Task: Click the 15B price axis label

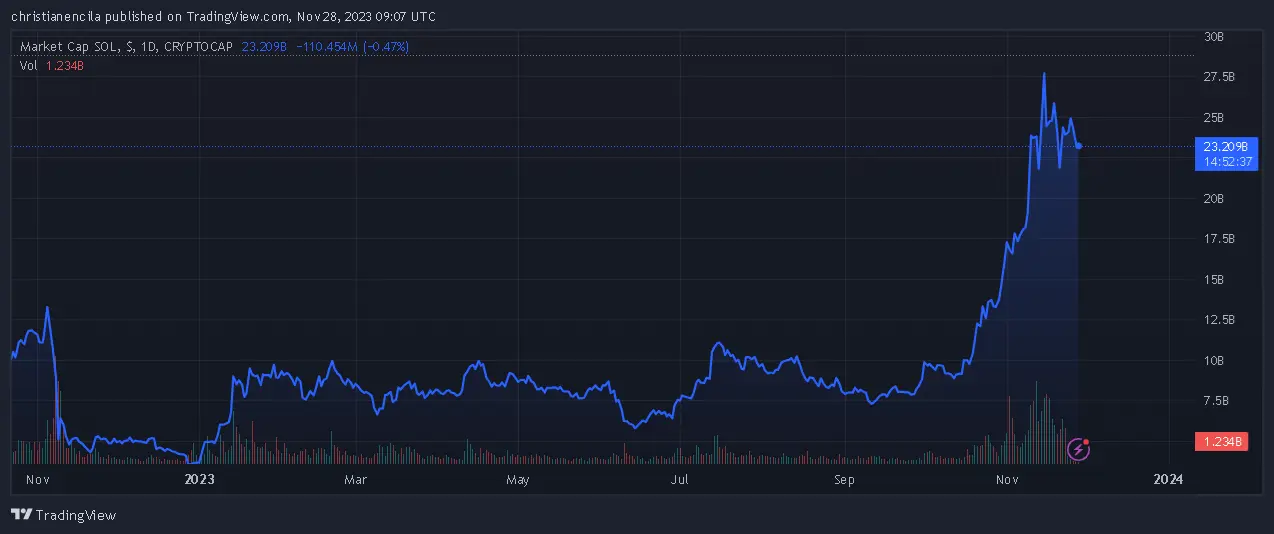Action: 1214,279
